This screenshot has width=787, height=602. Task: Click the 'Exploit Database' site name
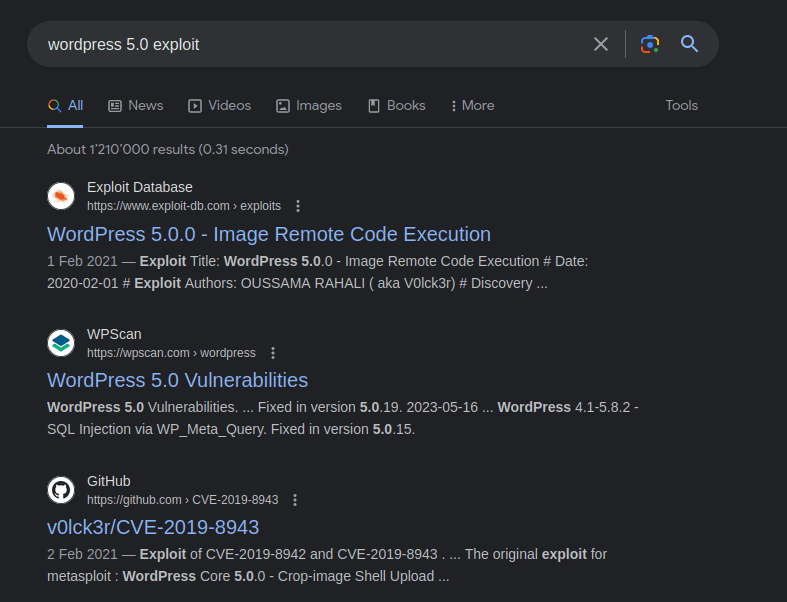click(140, 187)
